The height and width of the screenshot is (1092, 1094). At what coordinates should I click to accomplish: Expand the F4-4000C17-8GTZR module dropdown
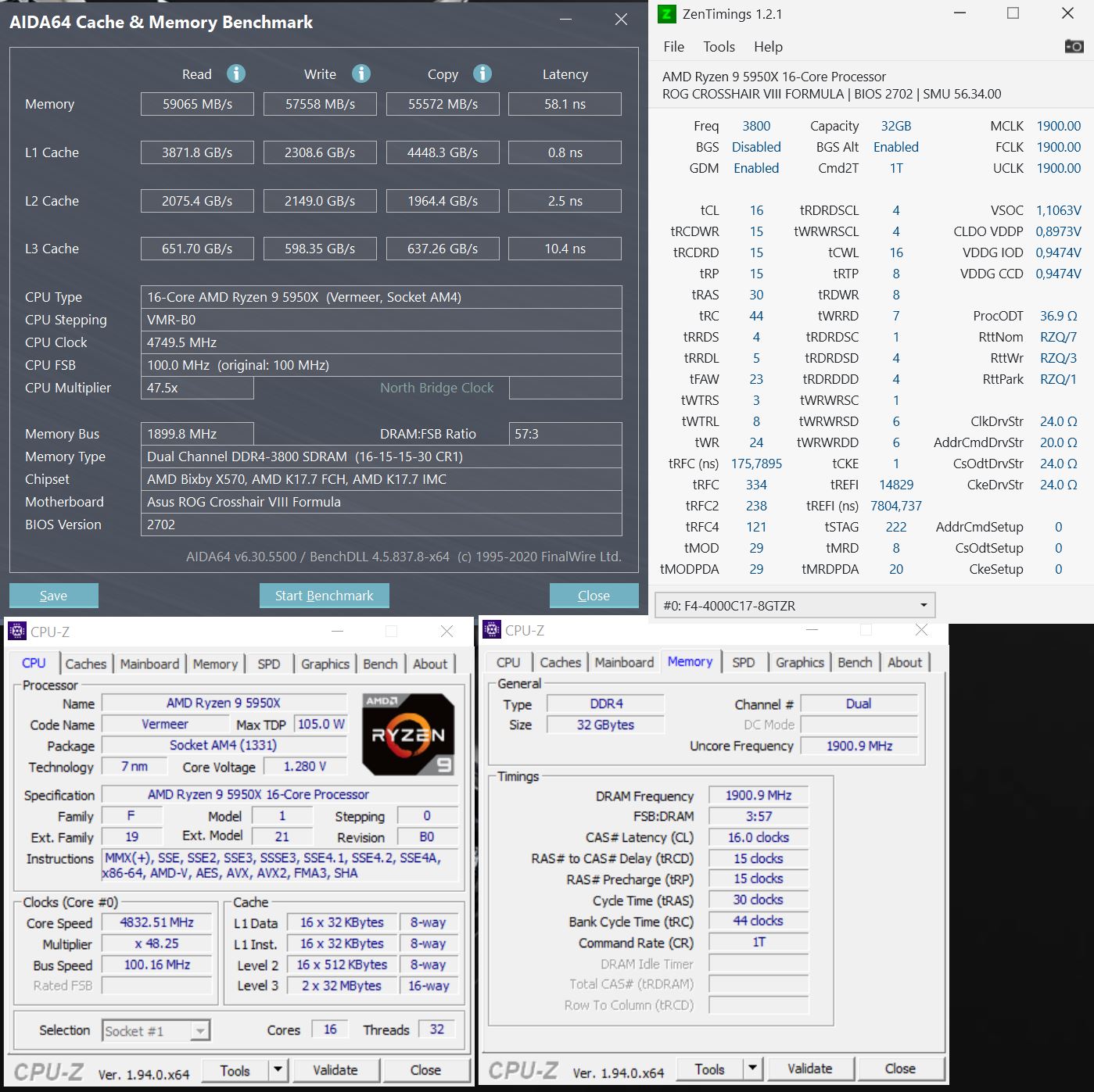click(794, 605)
